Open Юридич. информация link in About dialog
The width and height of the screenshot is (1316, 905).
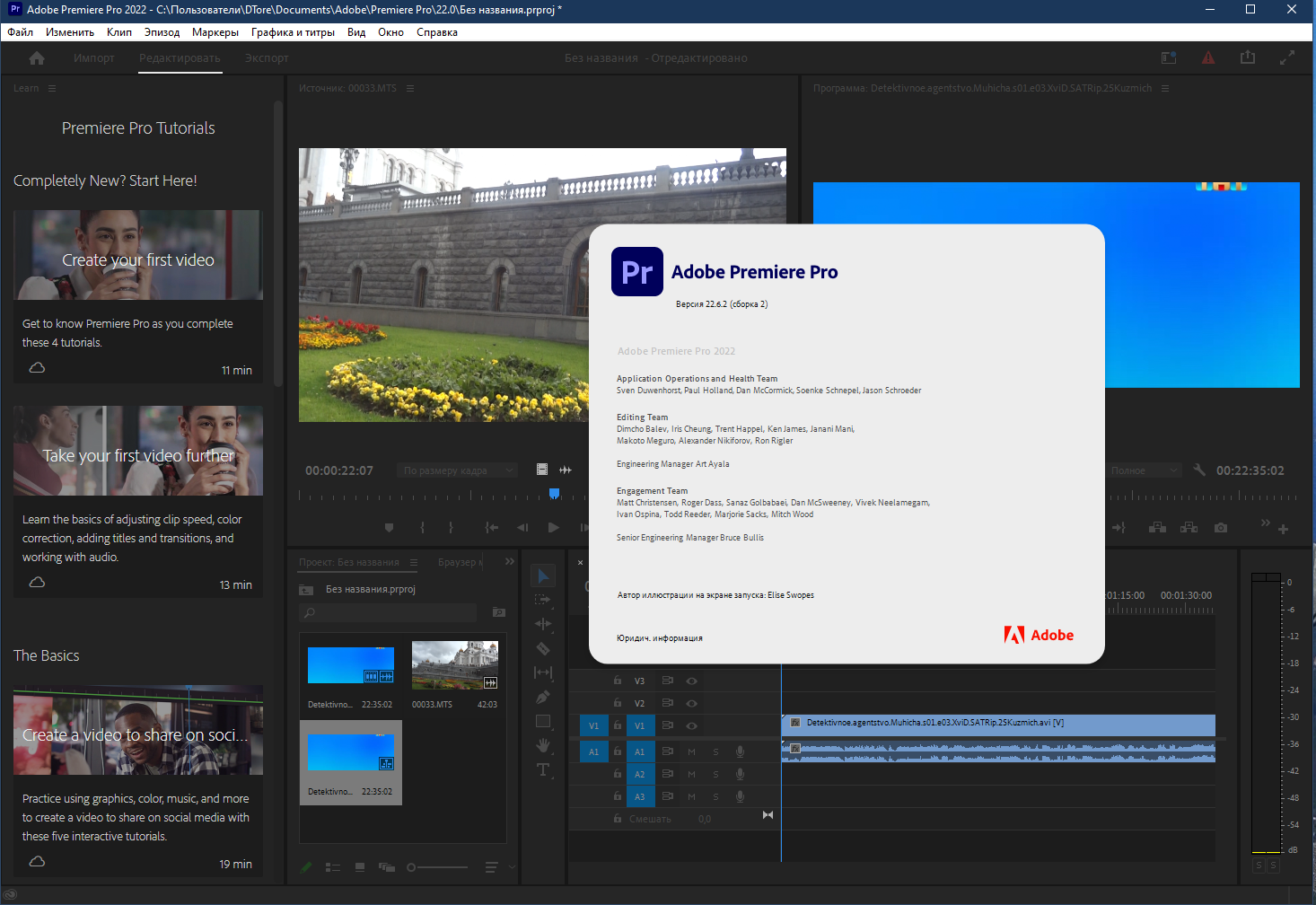(x=660, y=638)
